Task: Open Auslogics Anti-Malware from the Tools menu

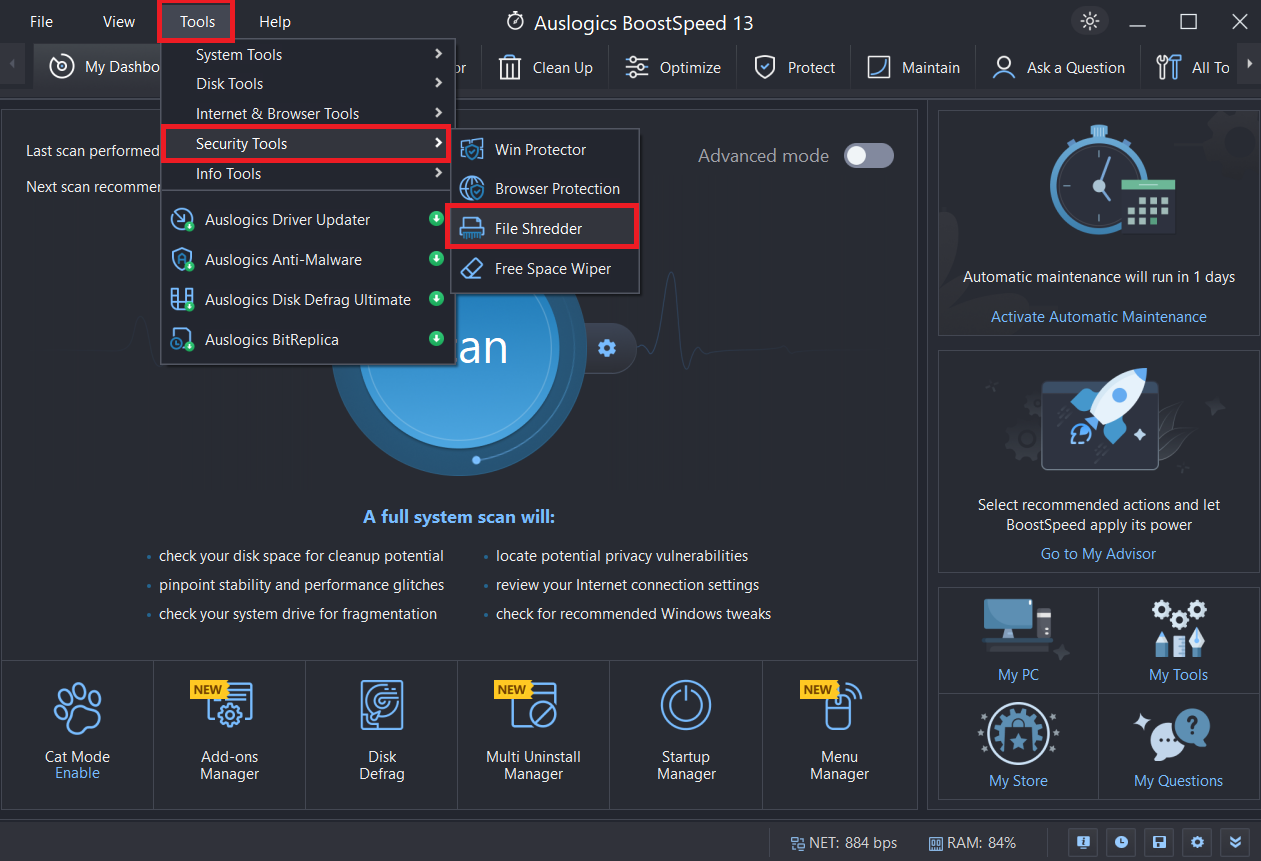Action: (x=308, y=260)
